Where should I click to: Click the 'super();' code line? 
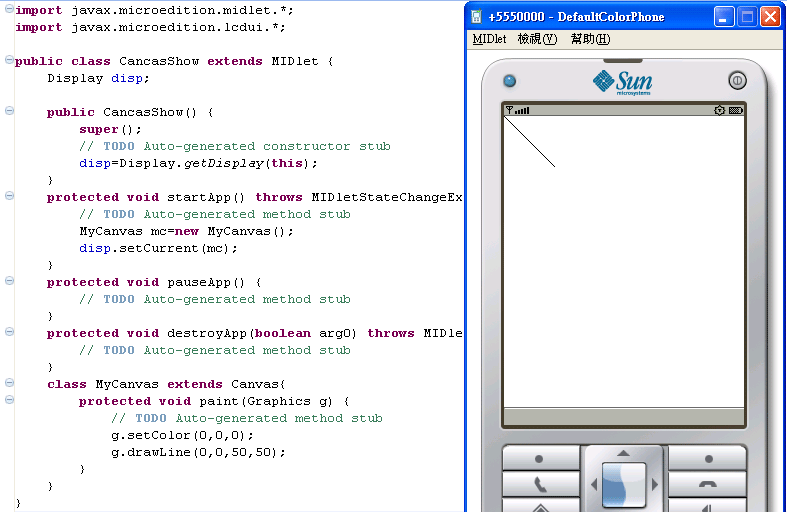[110, 130]
